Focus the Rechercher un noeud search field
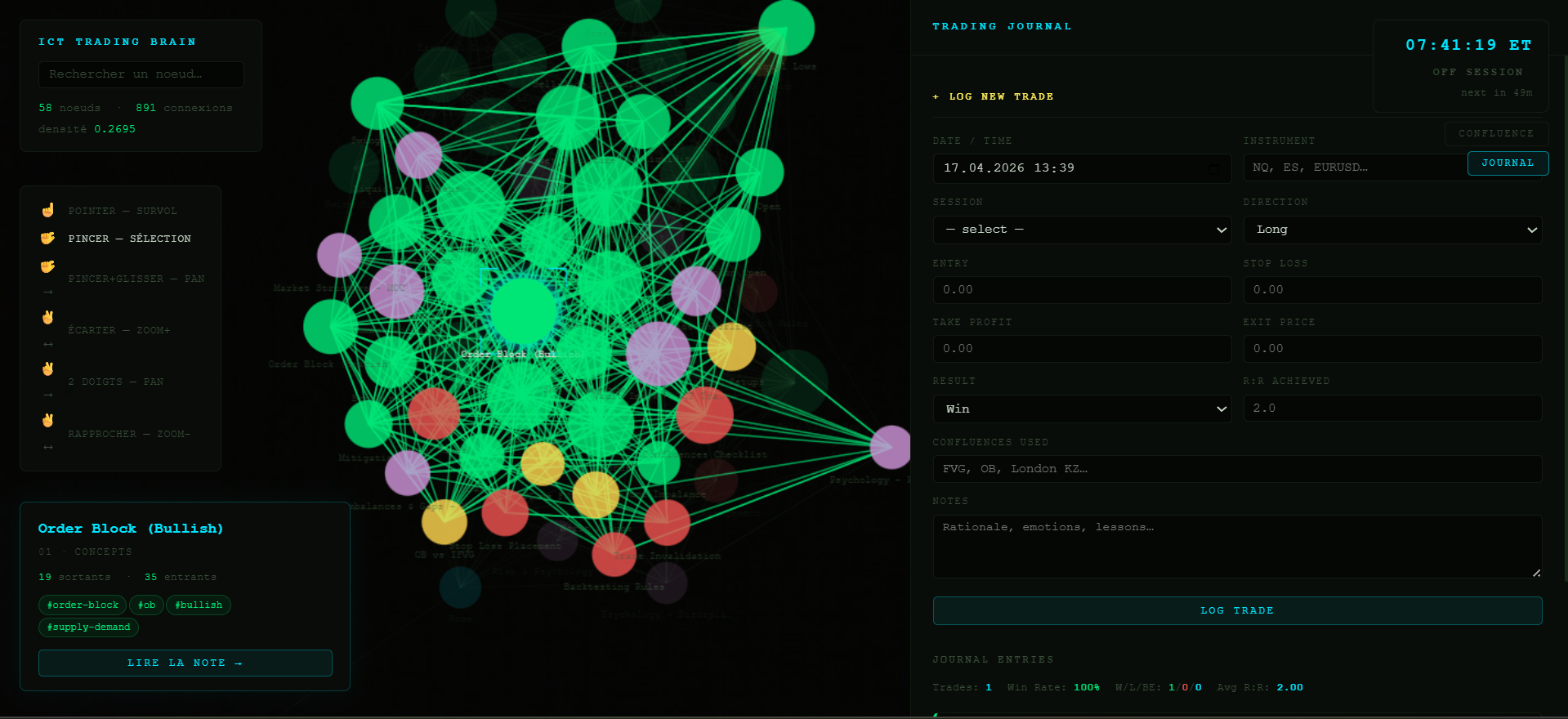 click(141, 74)
